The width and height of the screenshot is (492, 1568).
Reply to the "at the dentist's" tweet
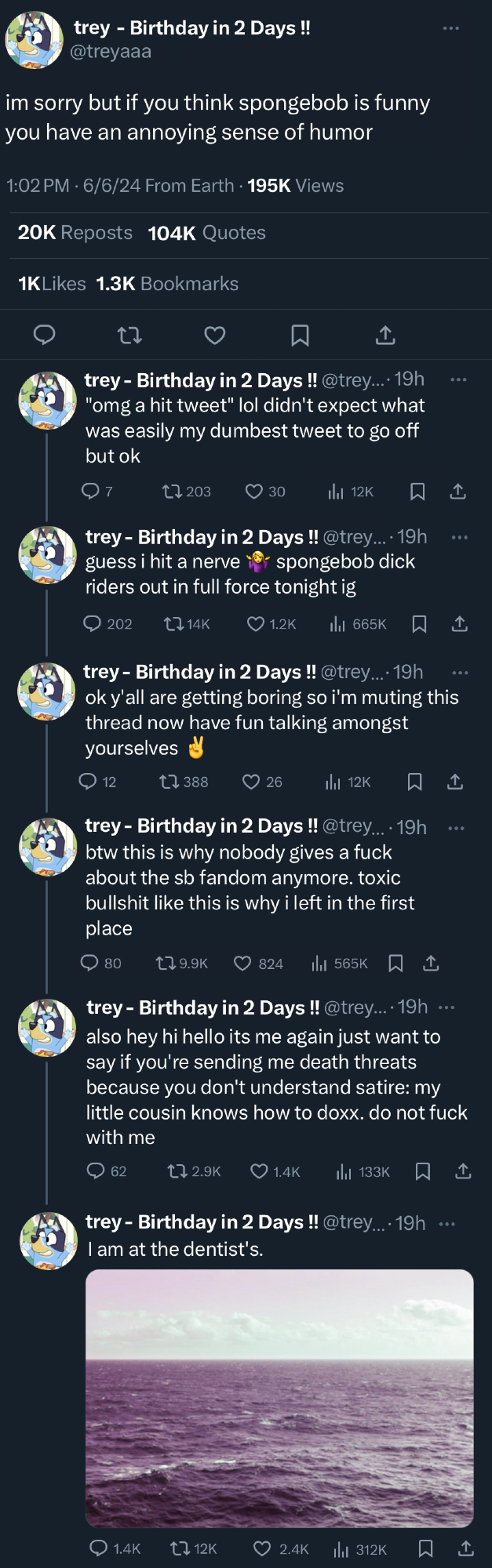[99, 1548]
